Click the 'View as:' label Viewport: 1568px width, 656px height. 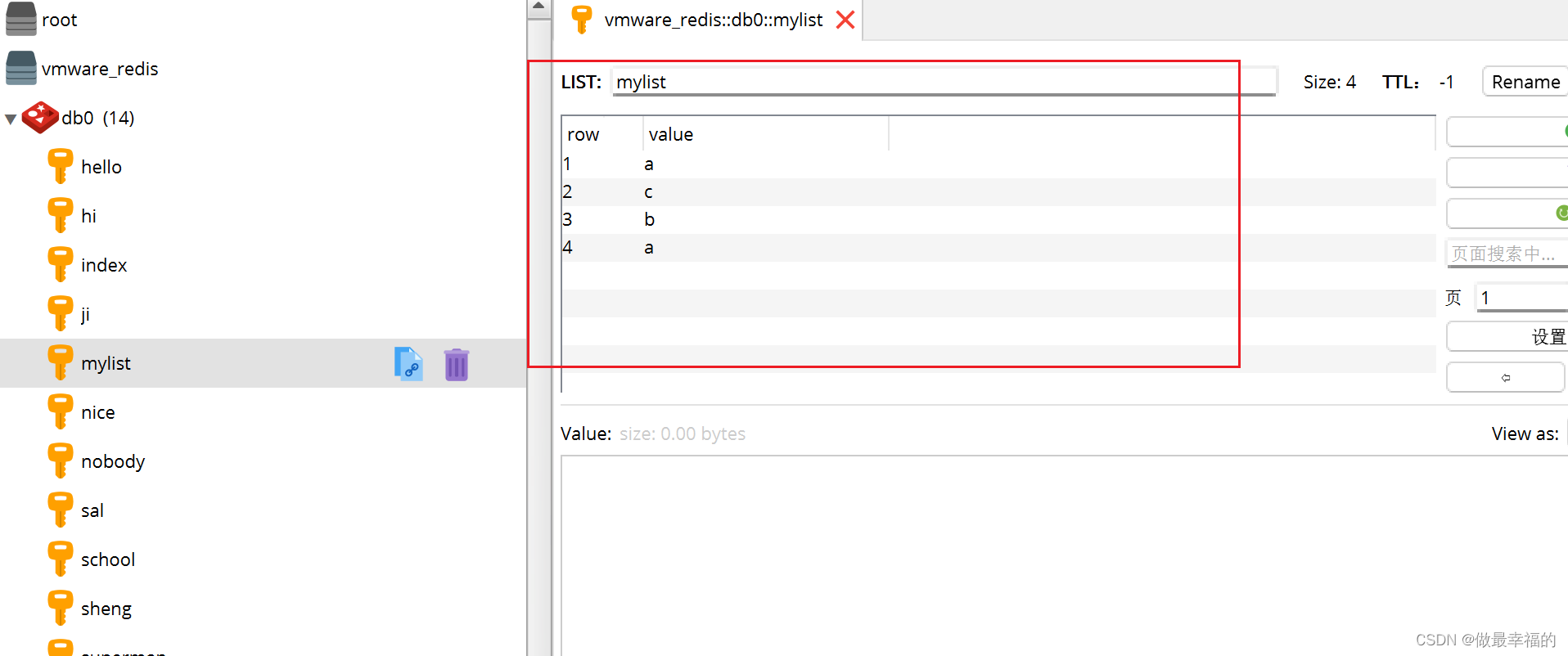pos(1525,434)
